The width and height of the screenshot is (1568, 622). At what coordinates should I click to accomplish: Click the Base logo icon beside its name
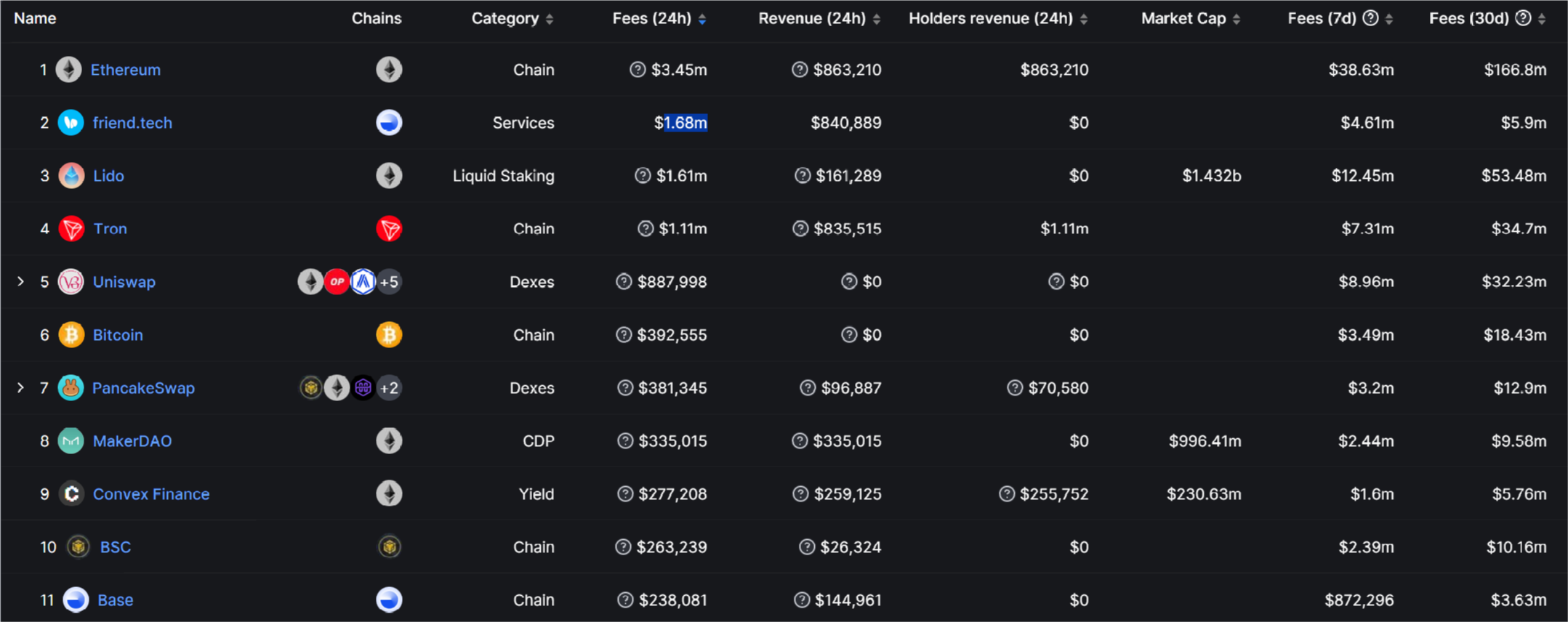tap(76, 600)
